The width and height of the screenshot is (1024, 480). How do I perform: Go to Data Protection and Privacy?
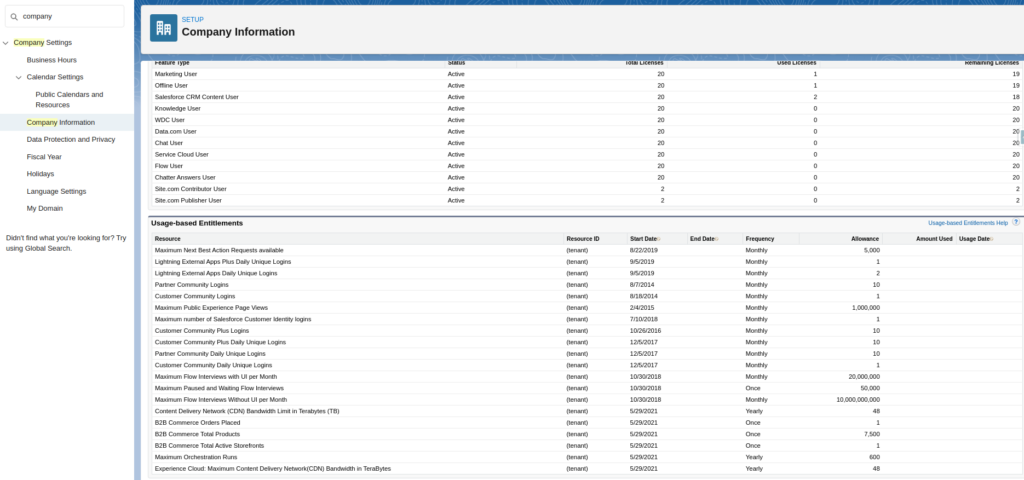(x=71, y=140)
